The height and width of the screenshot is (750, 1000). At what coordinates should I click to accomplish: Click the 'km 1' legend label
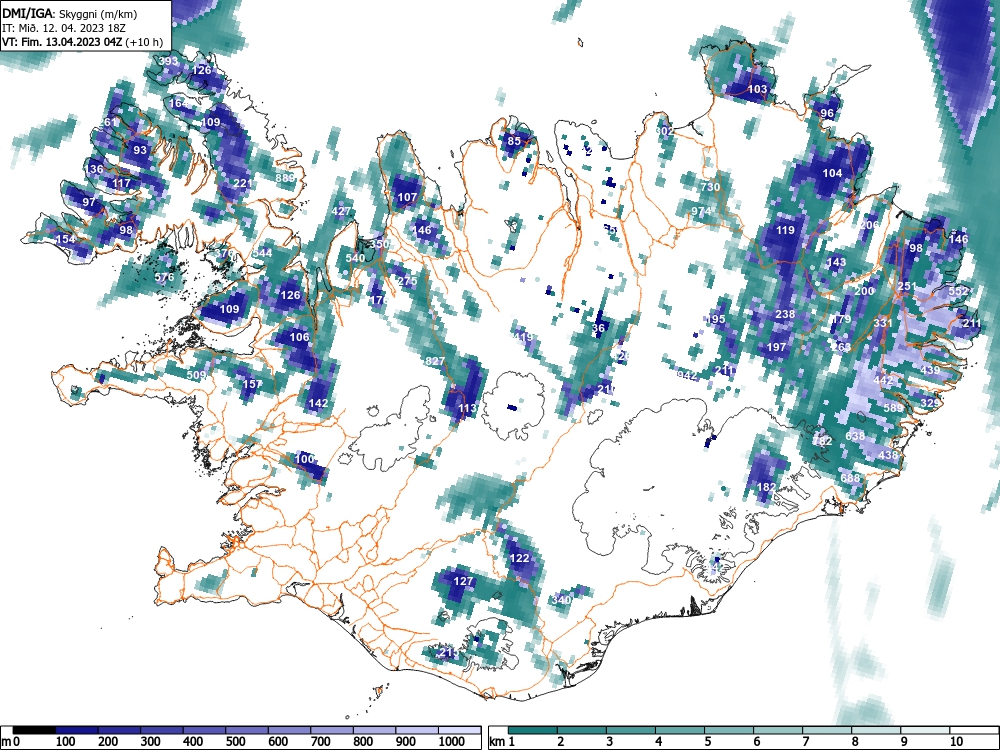503,742
